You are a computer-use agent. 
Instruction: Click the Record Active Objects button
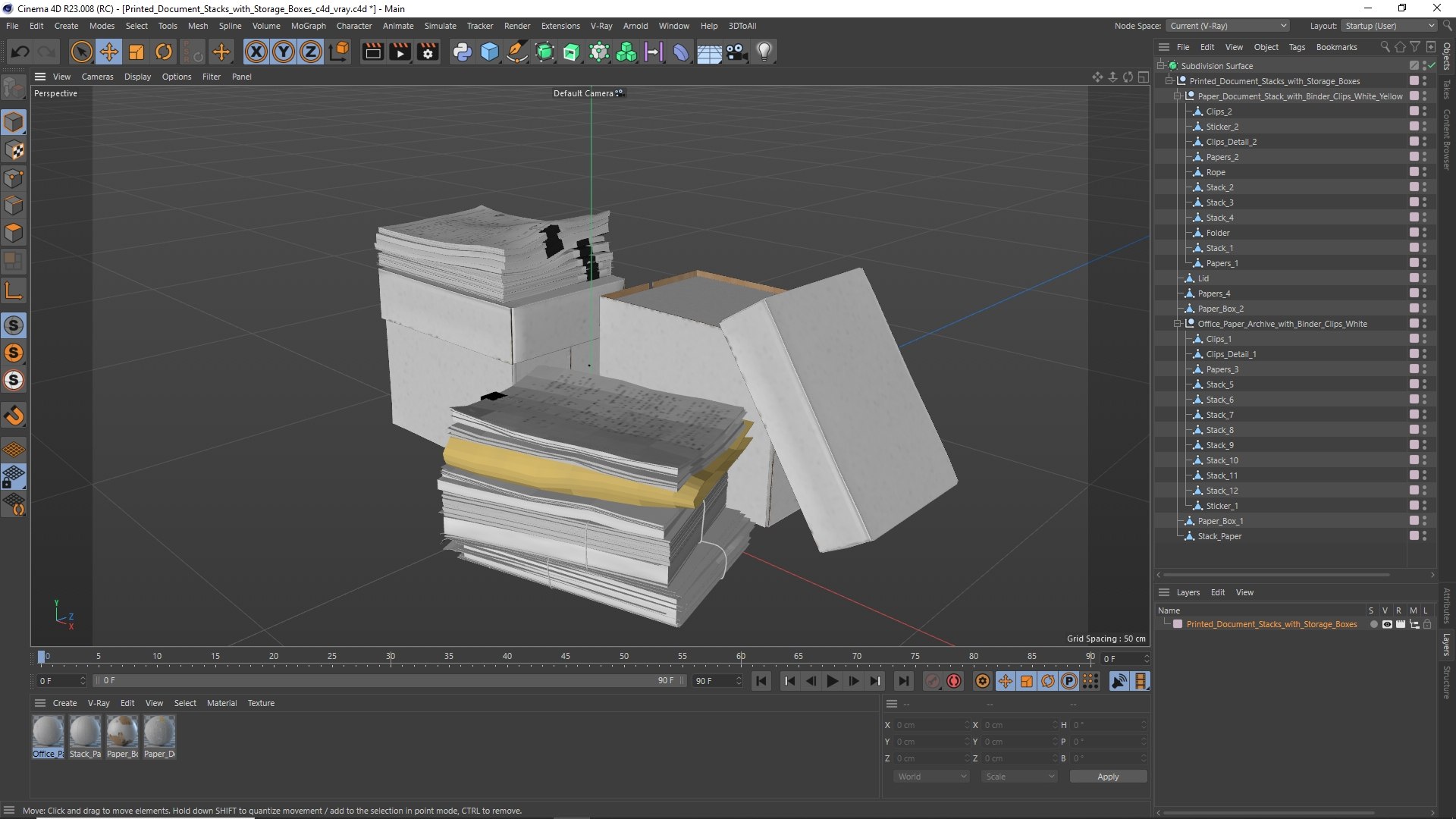pyautogui.click(x=954, y=681)
